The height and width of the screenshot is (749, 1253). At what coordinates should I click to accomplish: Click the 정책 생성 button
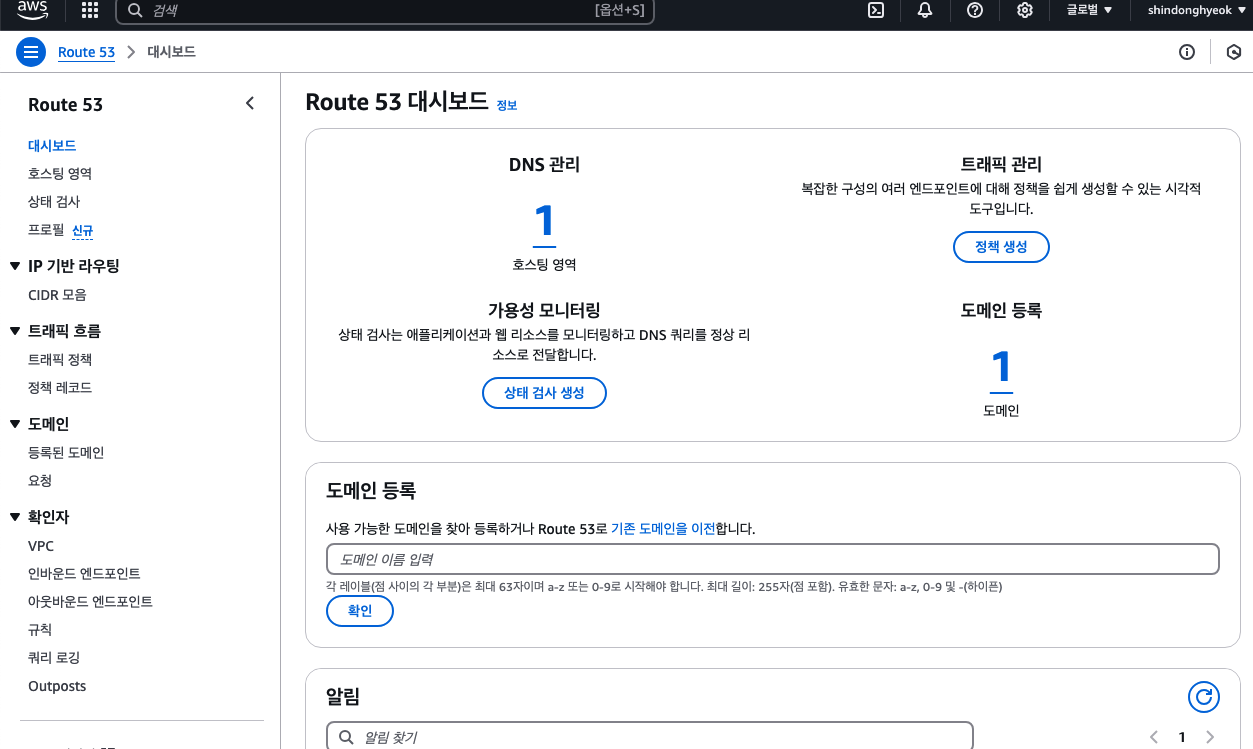1001,247
